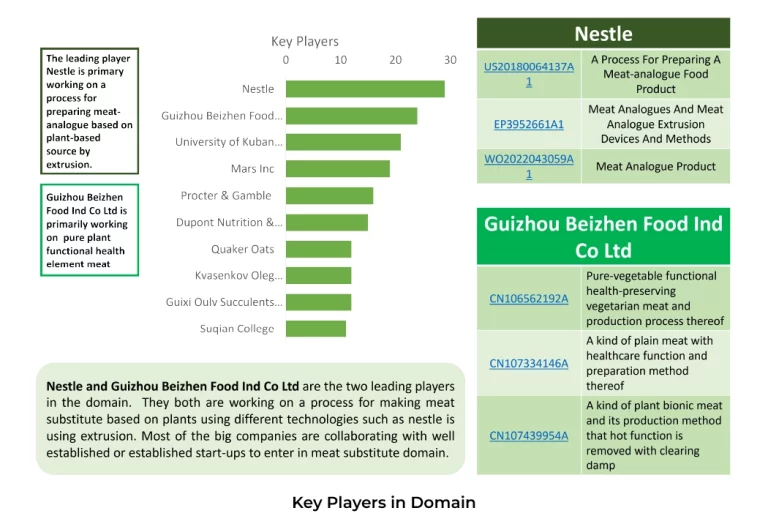The image size is (768, 527).
Task: Select the Procter & Gamble bar
Action: [x=330, y=195]
